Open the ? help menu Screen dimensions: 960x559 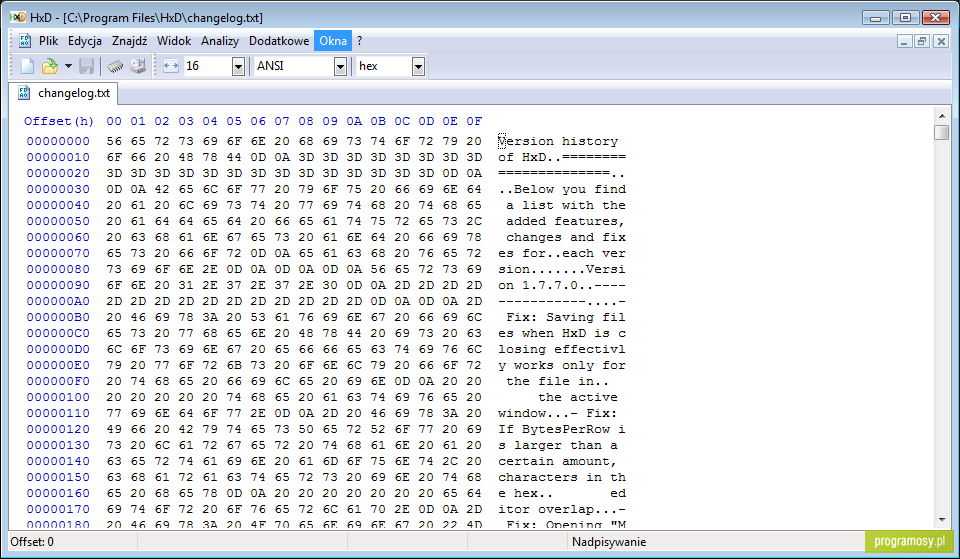click(359, 41)
